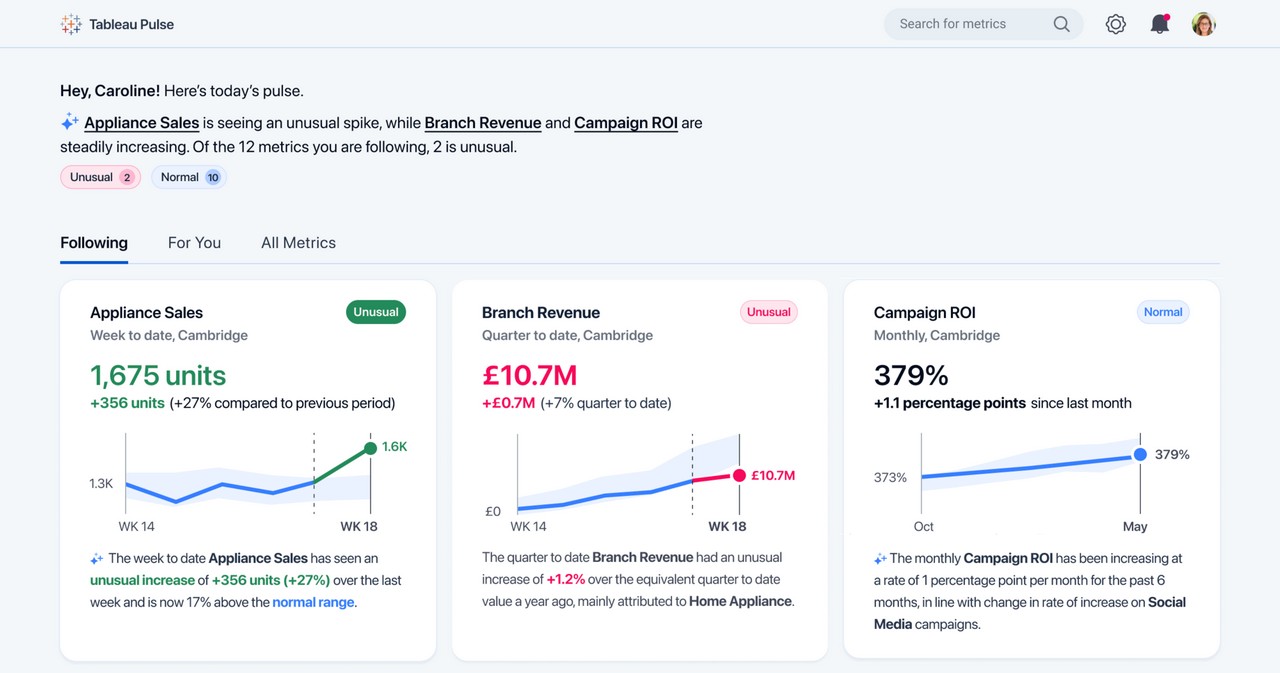Image resolution: width=1280 pixels, height=673 pixels.
Task: Click the sparkle icon beside the pulse summary
Action: (69, 122)
